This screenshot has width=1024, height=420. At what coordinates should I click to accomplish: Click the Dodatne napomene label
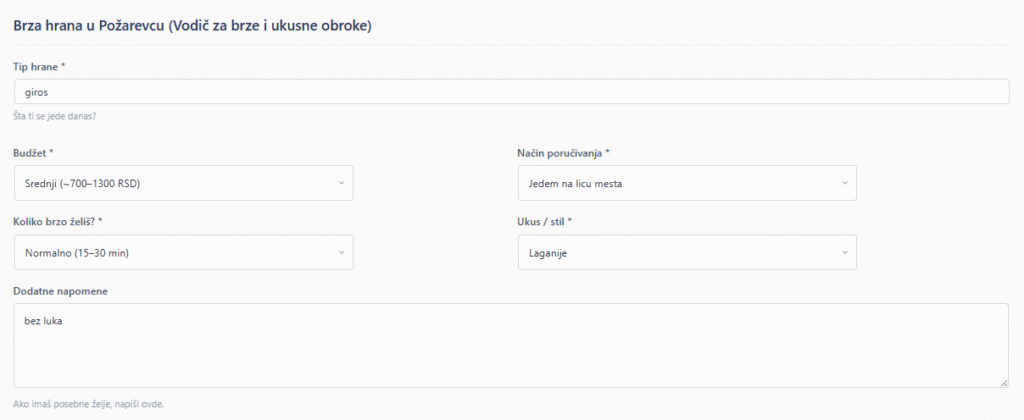61,291
